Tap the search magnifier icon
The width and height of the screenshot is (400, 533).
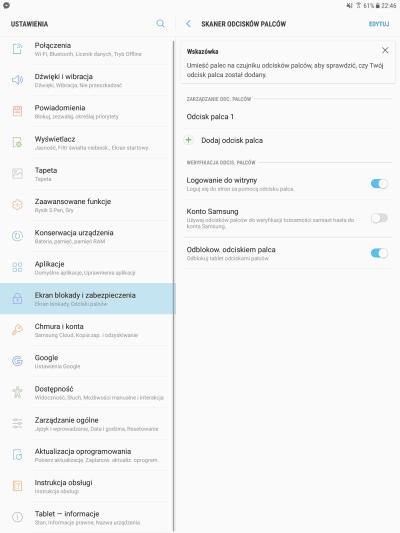pyautogui.click(x=160, y=23)
